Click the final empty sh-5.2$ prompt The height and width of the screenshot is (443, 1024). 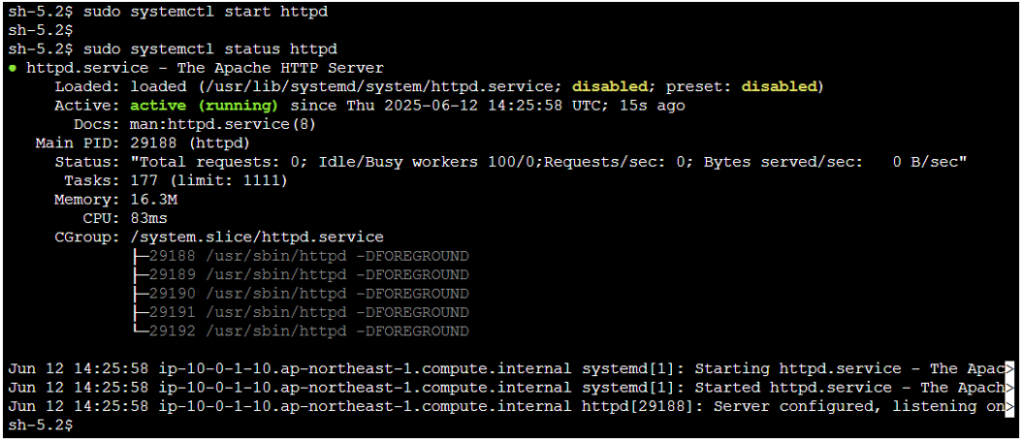40,425
